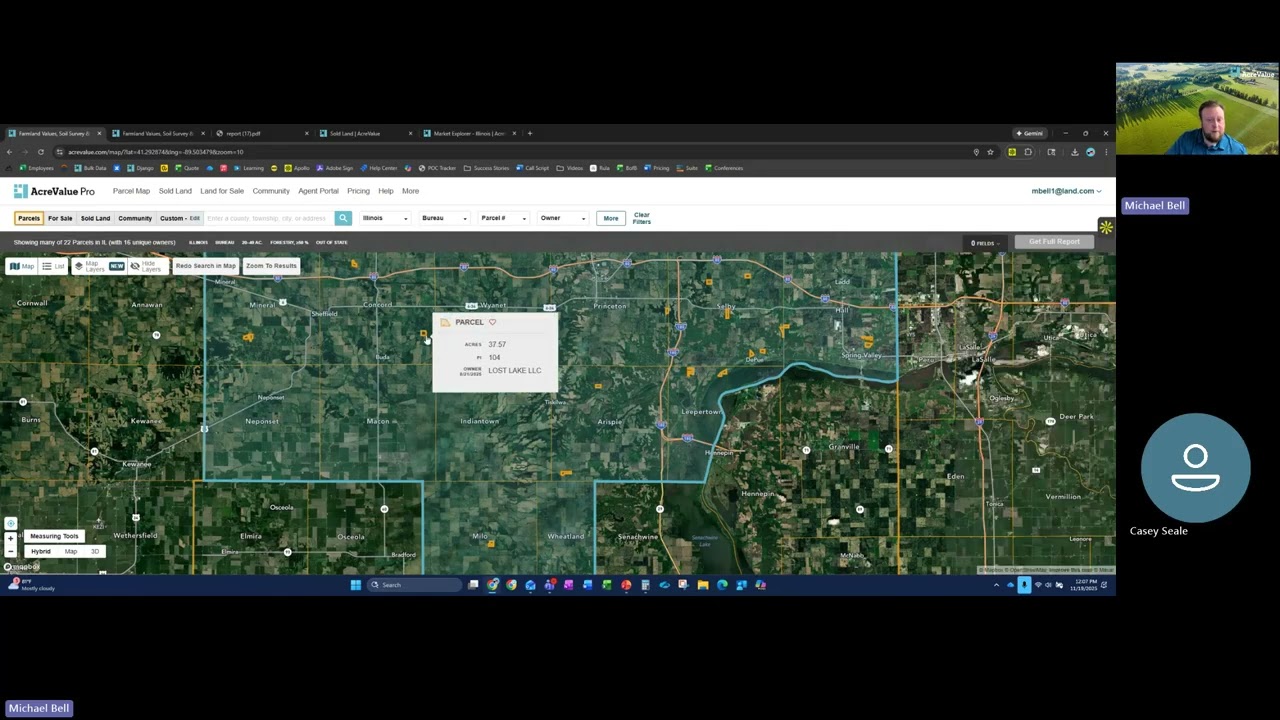The width and height of the screenshot is (1280, 720).
Task: Select the 3D view option
Action: tap(96, 552)
